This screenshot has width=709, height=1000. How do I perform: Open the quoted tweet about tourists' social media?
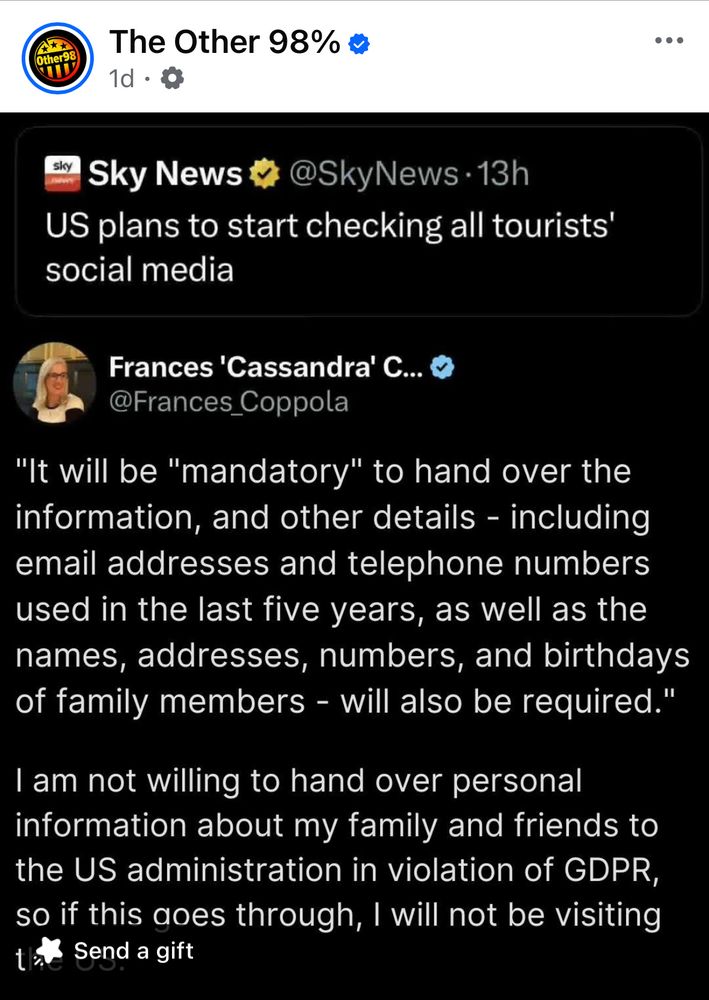click(358, 221)
